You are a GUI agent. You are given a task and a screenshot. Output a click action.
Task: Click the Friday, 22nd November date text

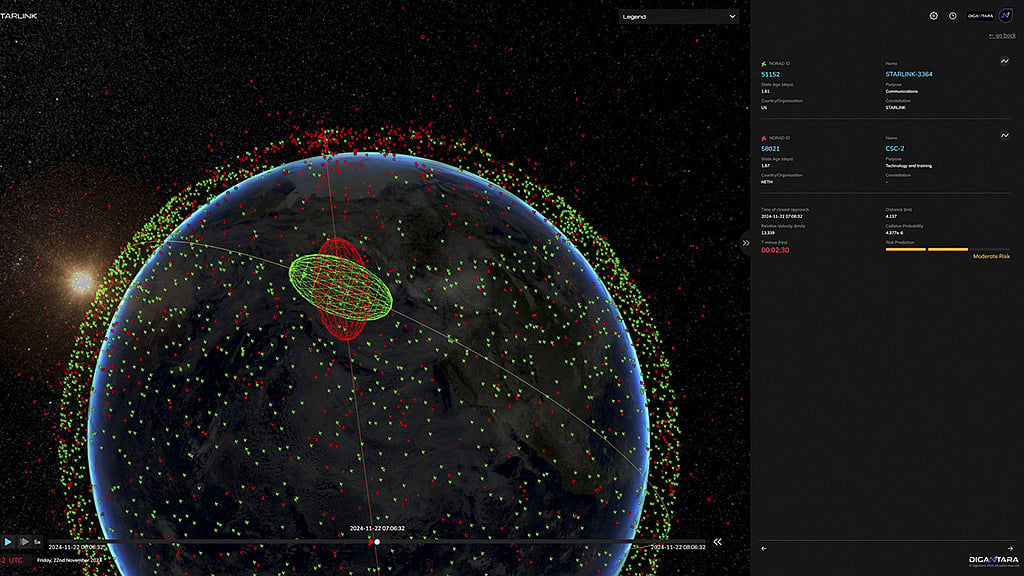[69, 560]
